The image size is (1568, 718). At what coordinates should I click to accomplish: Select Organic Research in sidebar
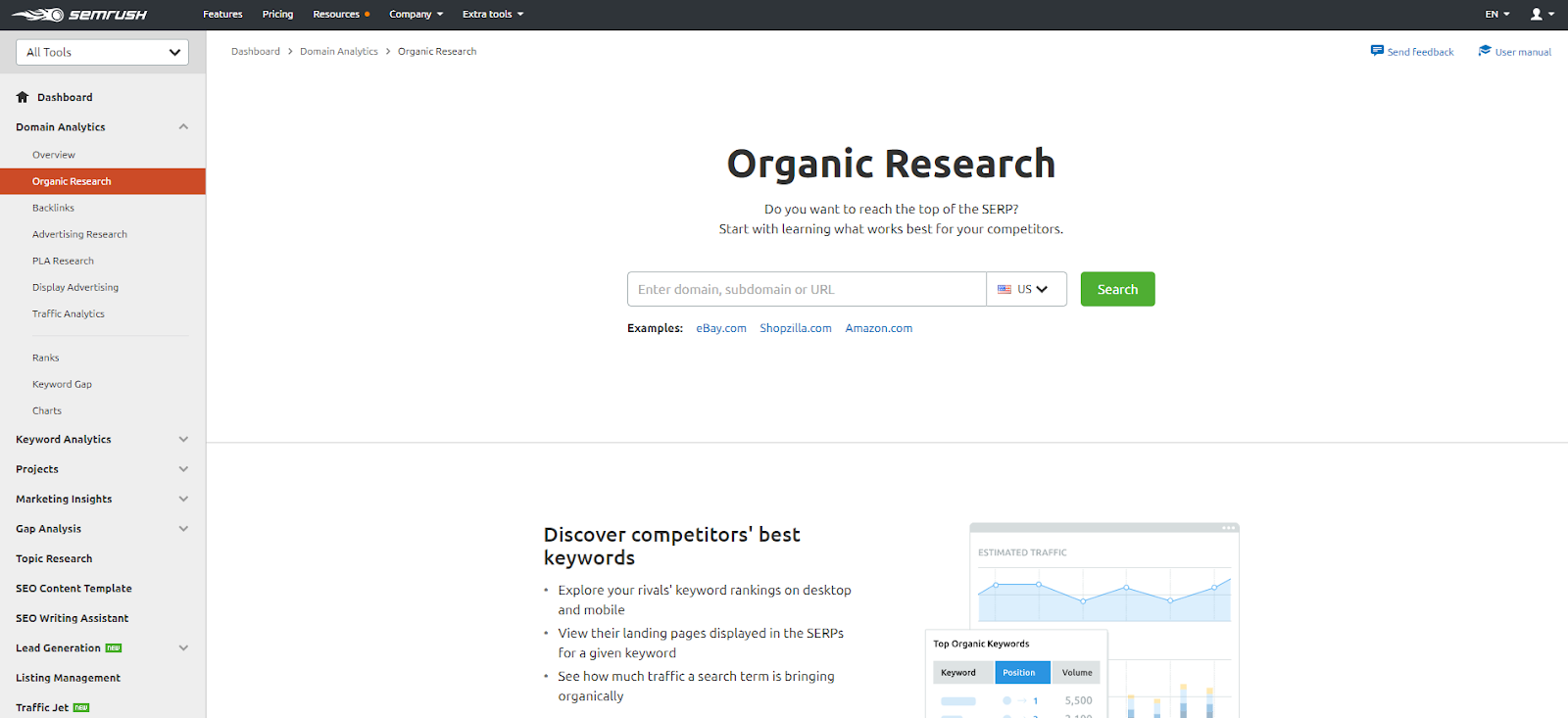click(x=103, y=181)
